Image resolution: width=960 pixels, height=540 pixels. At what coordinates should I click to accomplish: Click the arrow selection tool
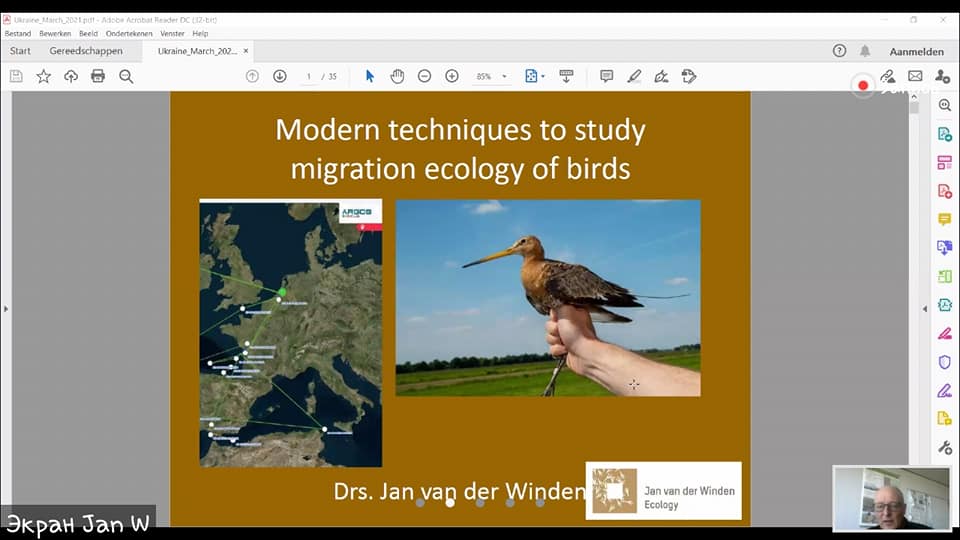pos(370,76)
